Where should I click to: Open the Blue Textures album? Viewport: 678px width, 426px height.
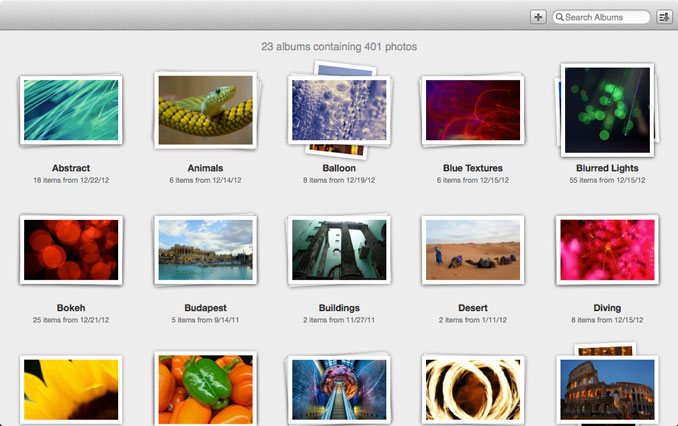(x=473, y=110)
